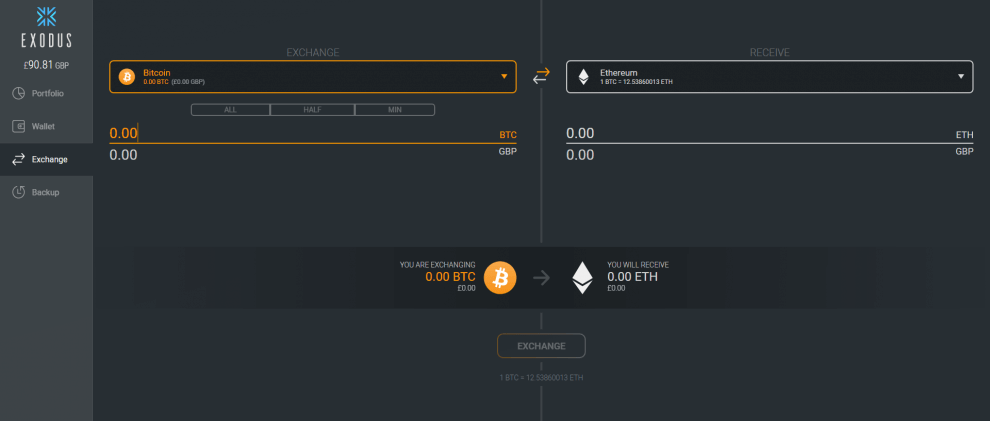Click the £90.81 GBP balance total
This screenshot has width=990, height=421.
point(46,64)
